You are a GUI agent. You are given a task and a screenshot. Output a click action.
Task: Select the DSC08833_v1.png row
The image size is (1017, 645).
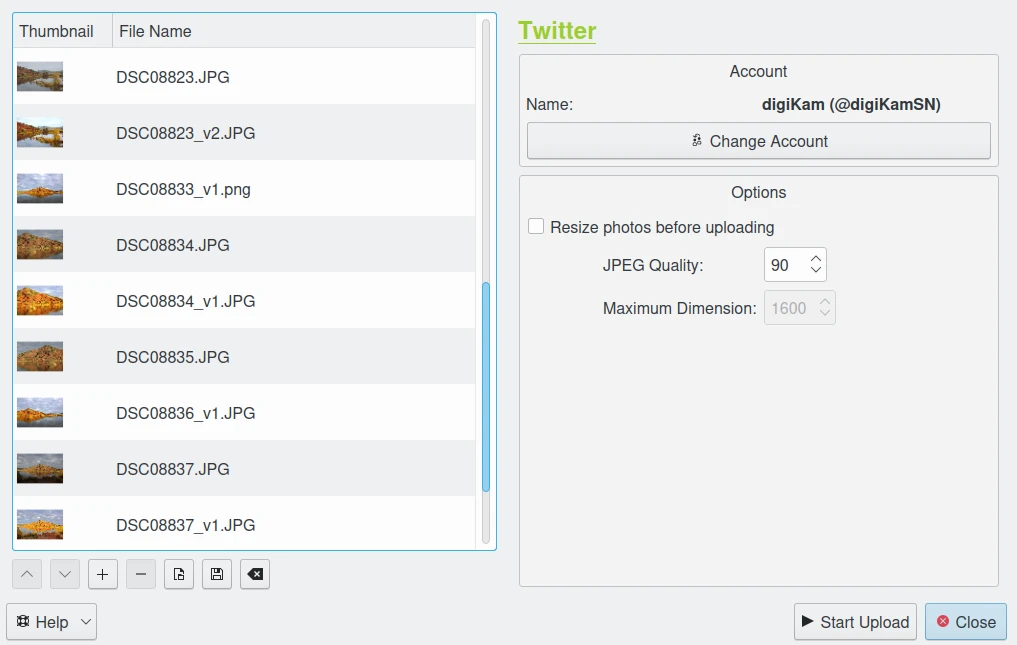pyautogui.click(x=183, y=189)
